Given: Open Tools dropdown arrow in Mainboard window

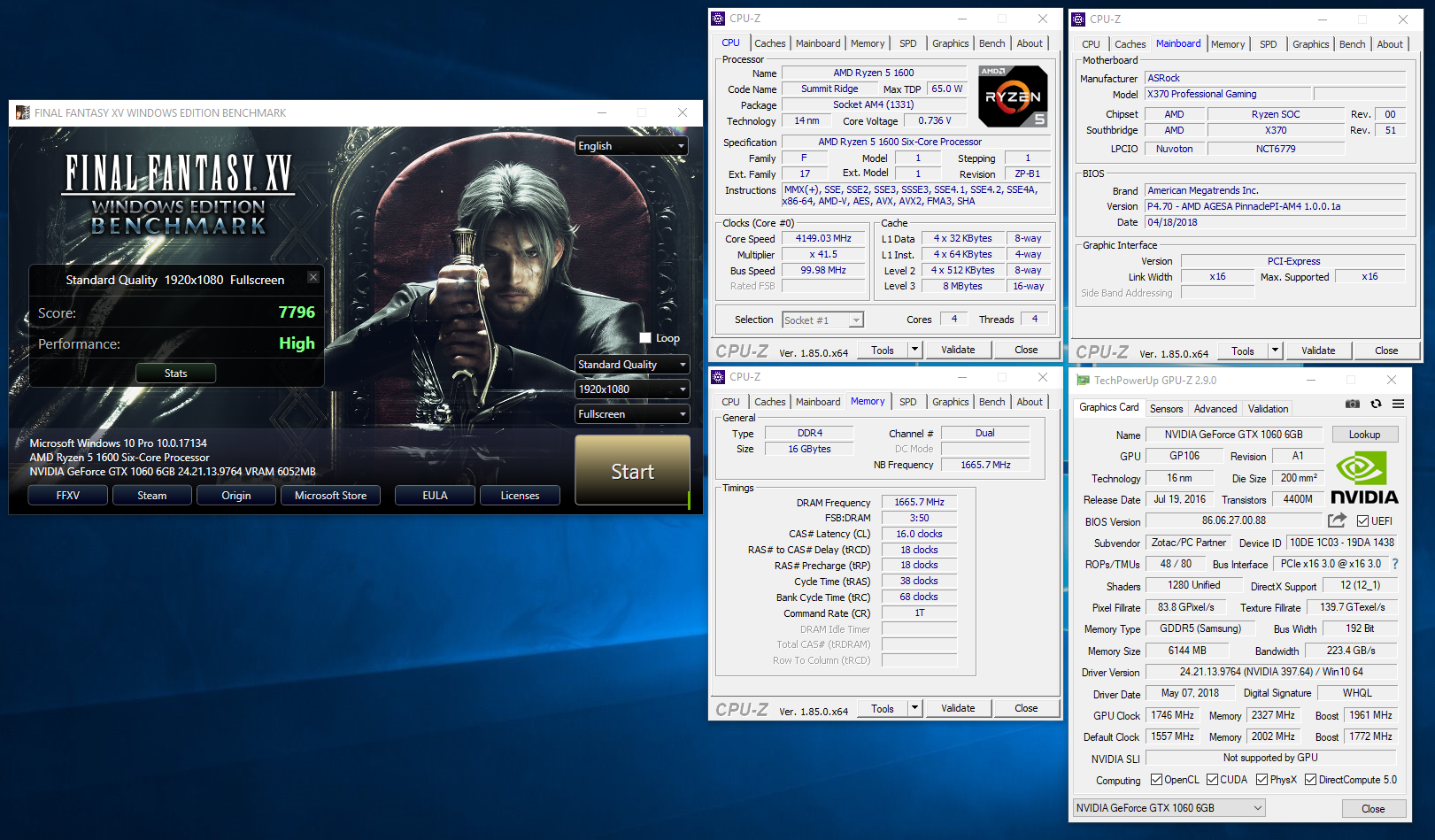Looking at the screenshot, I should pos(1275,351).
